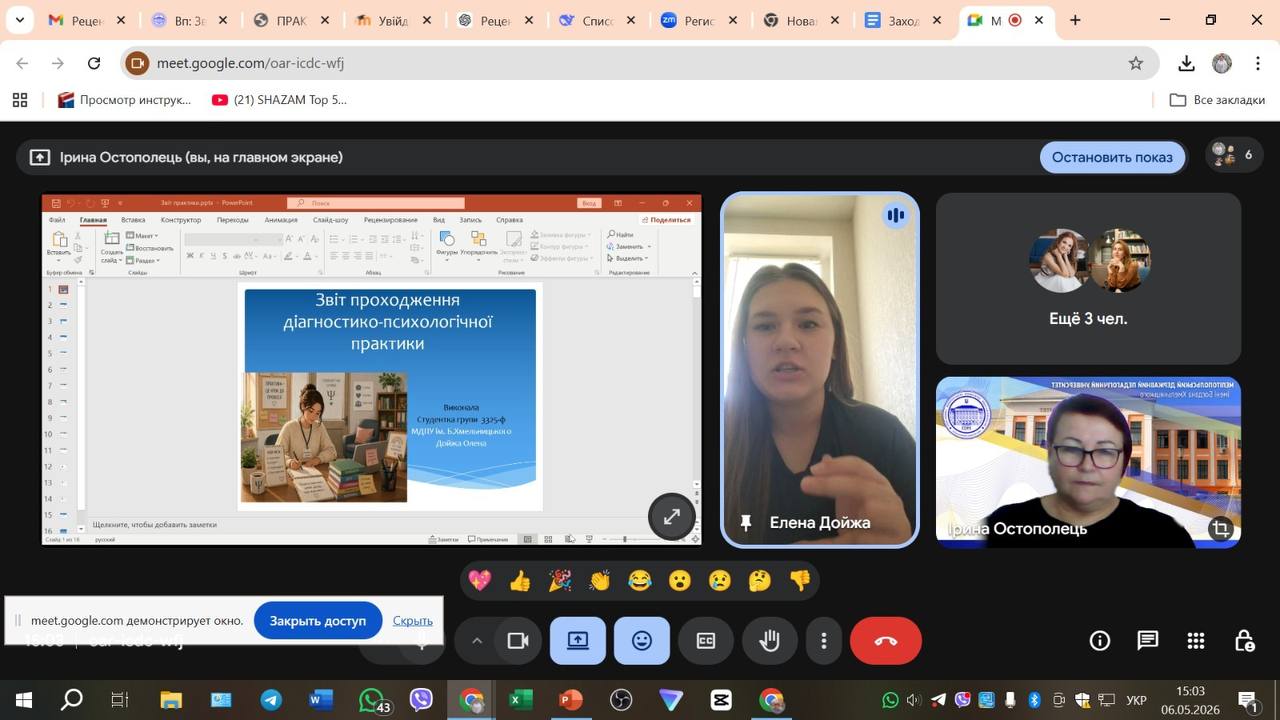The height and width of the screenshot is (720, 1280).
Task: Click the present screen icon
Action: coord(578,641)
